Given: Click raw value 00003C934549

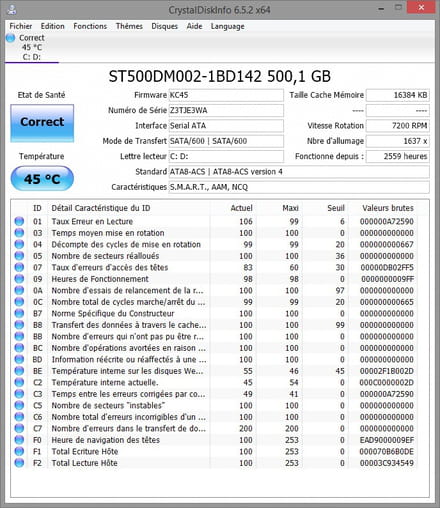Looking at the screenshot, I should click(387, 463).
